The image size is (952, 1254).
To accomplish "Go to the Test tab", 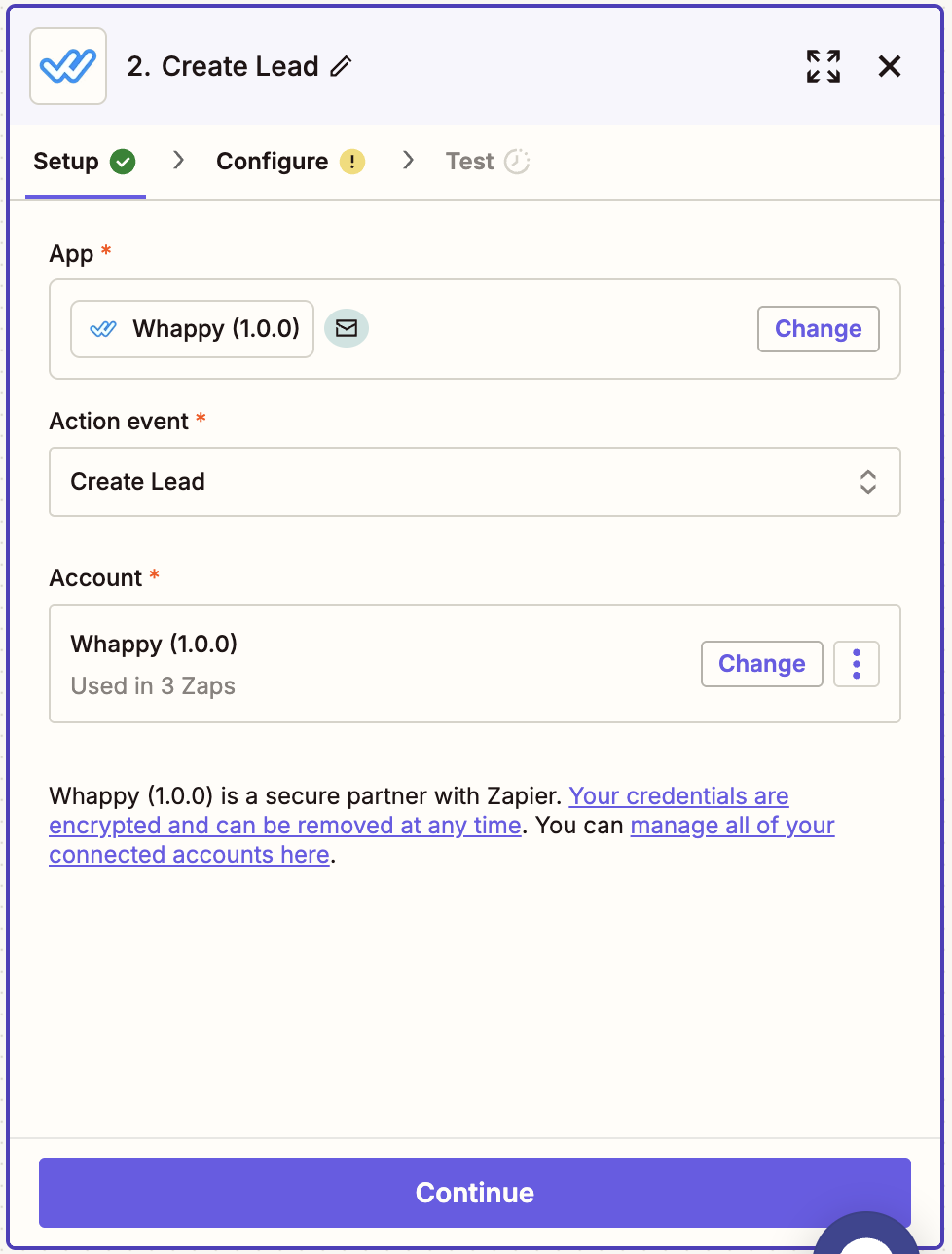I will (487, 162).
